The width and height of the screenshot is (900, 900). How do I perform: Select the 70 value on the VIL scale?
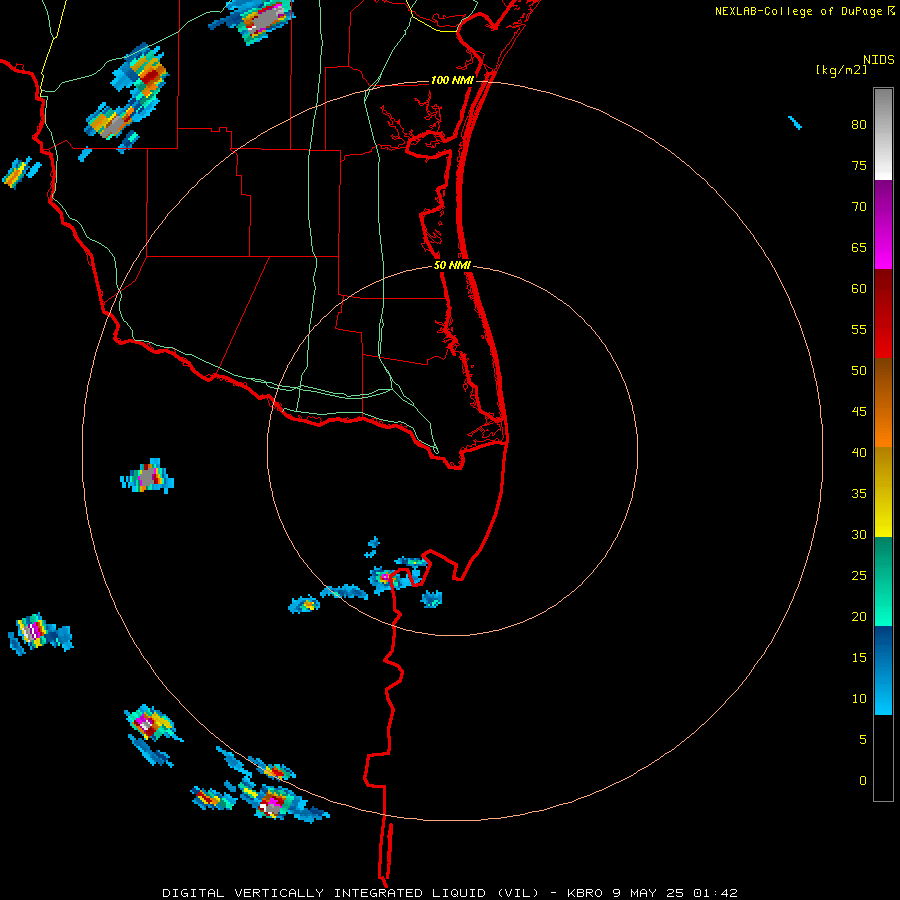(x=859, y=207)
